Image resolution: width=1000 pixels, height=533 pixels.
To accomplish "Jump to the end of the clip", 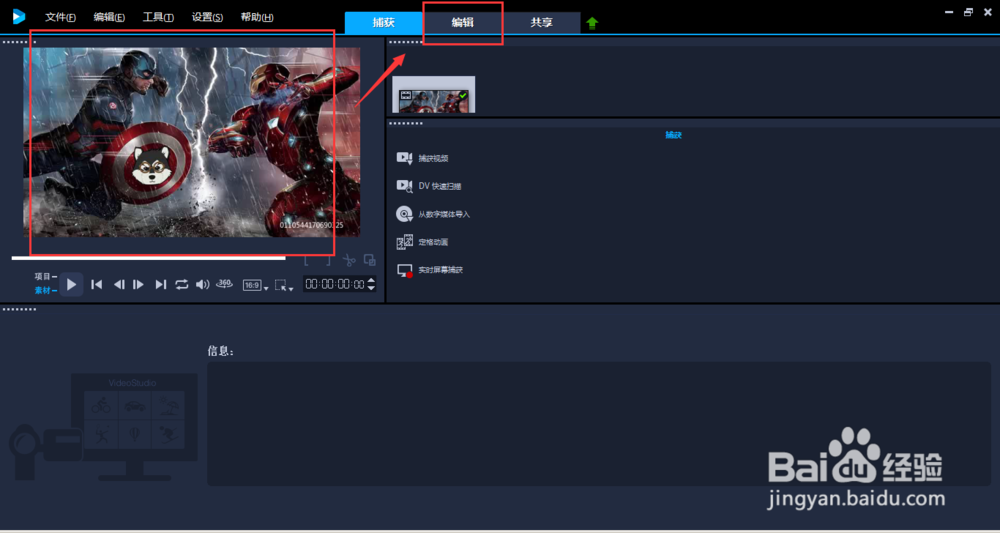I will [x=161, y=284].
